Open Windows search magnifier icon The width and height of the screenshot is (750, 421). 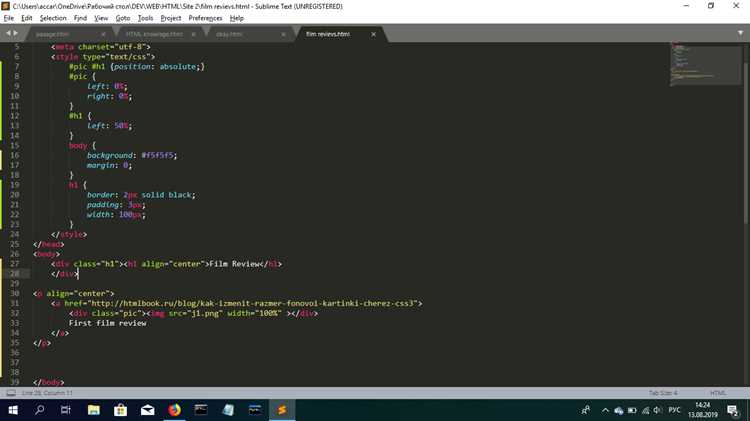coord(40,410)
